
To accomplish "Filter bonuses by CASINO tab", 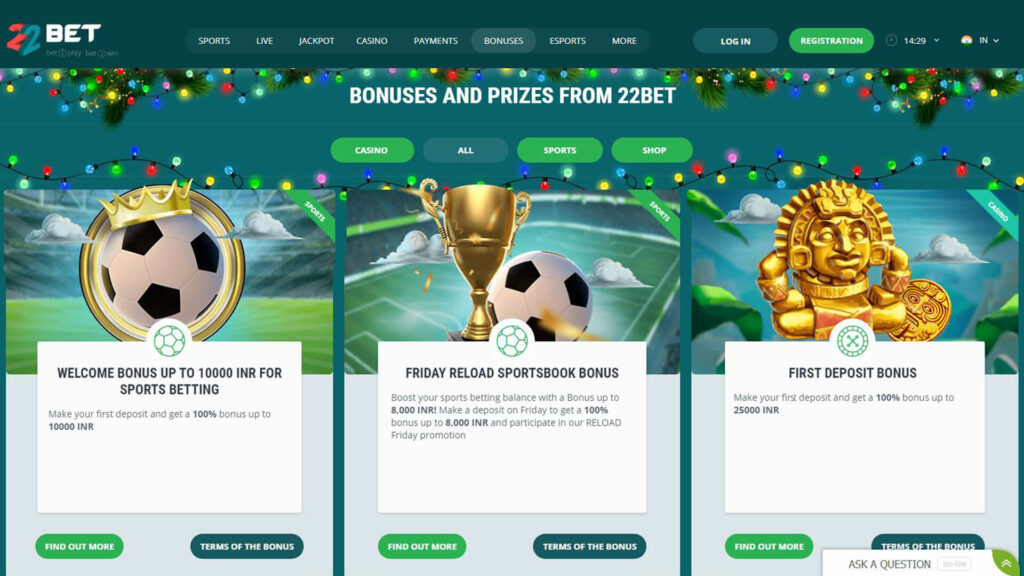I will tap(372, 150).
